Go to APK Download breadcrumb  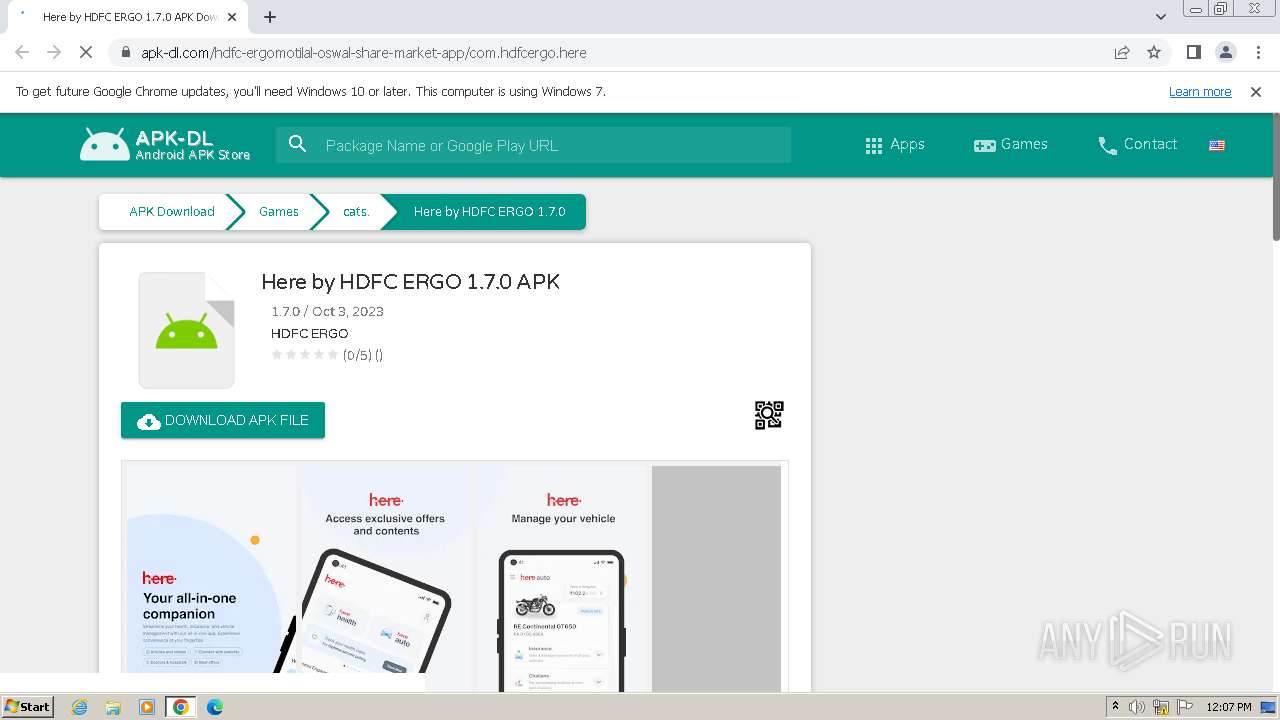(x=171, y=212)
